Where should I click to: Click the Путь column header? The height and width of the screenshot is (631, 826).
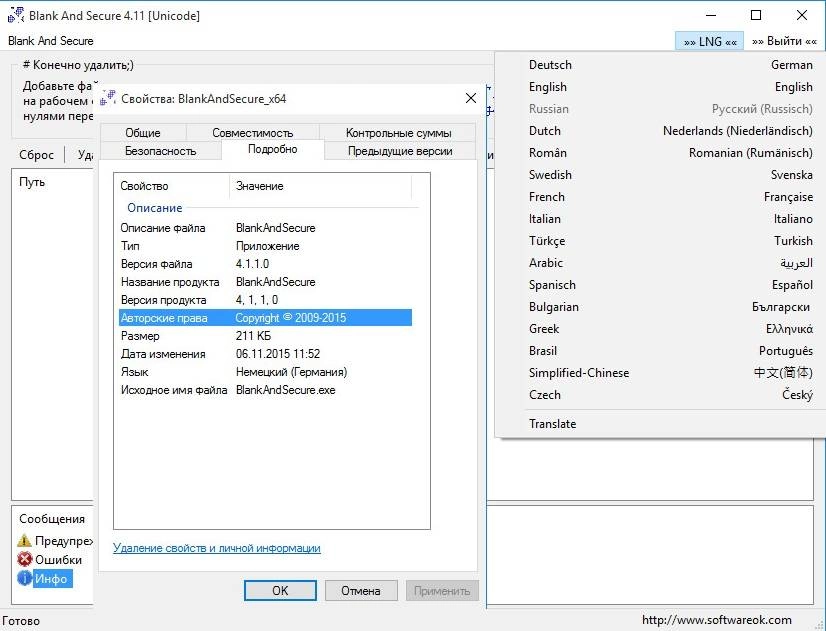(32, 182)
